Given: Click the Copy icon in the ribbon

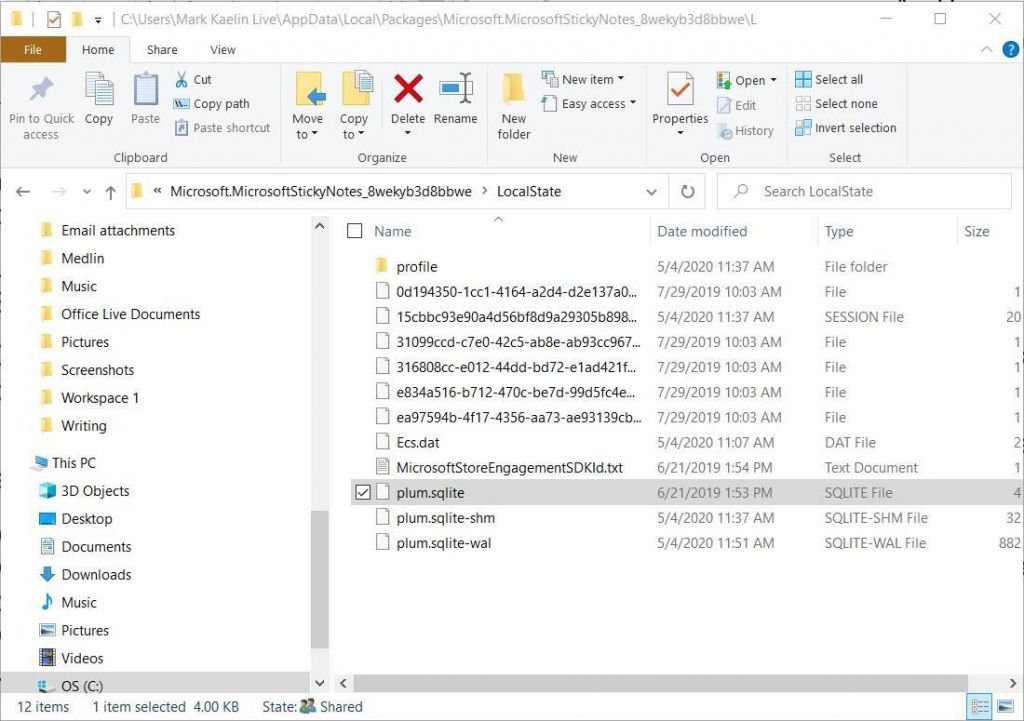Looking at the screenshot, I should [98, 104].
